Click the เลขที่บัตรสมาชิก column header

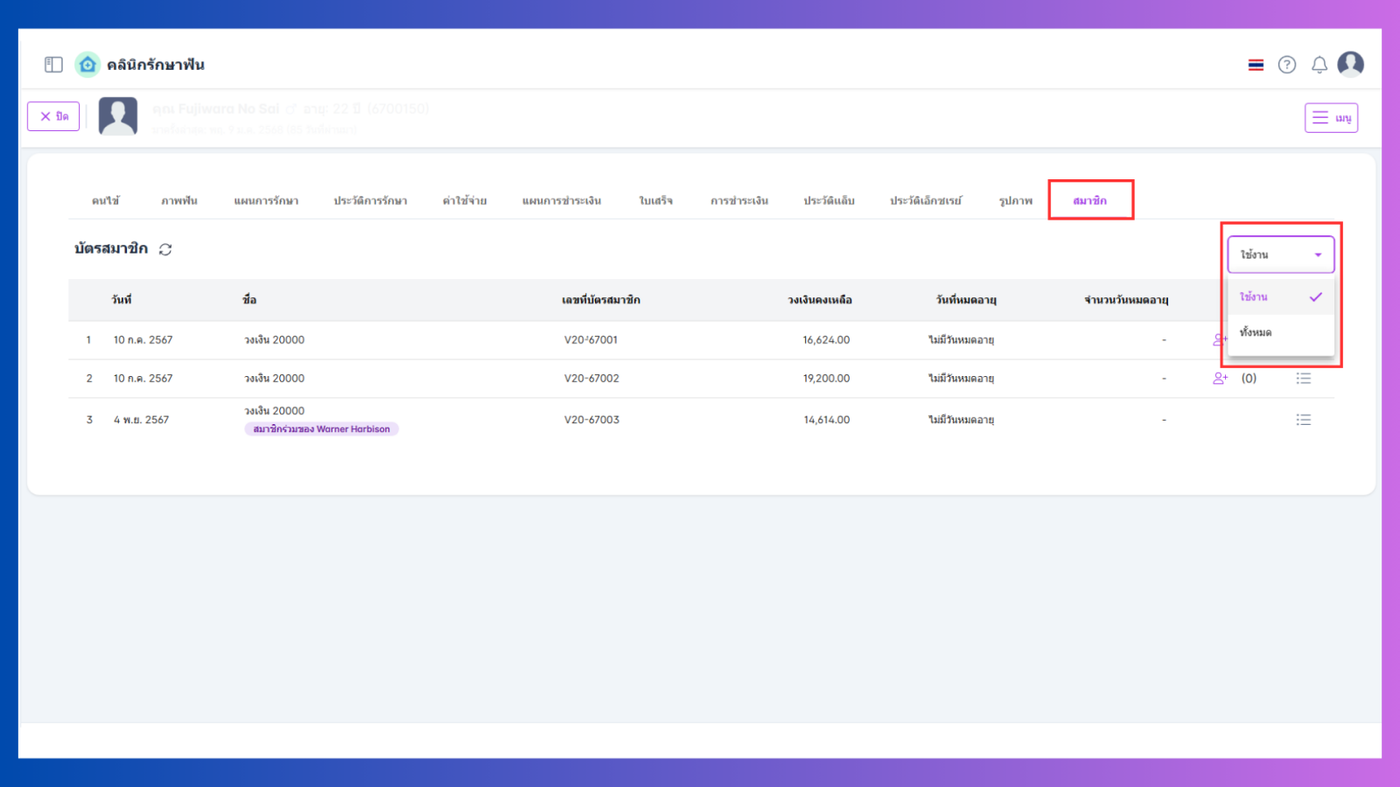coord(601,300)
